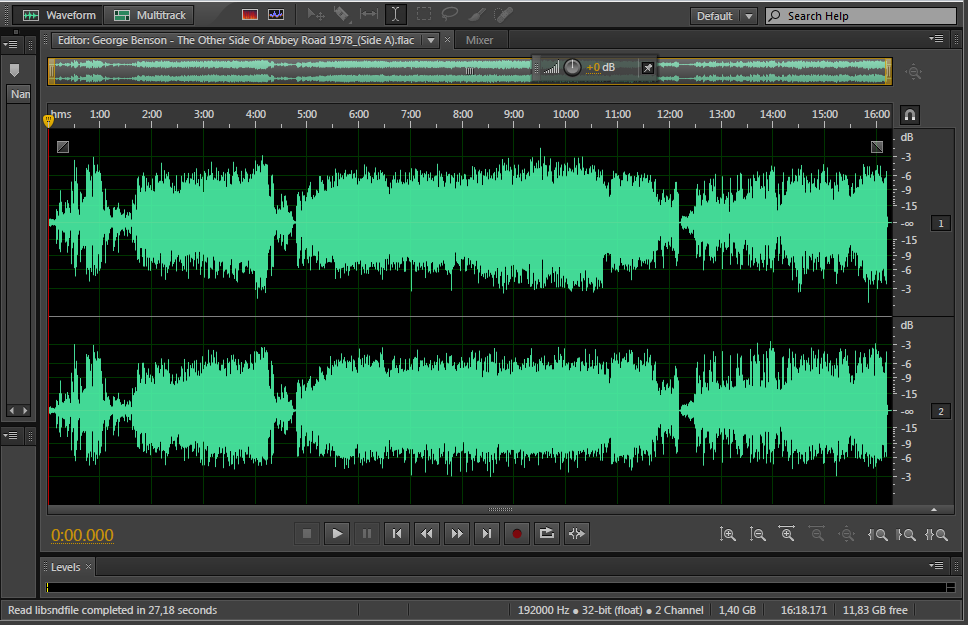This screenshot has height=625, width=968.
Task: Zoom out full on all axes
Action: (x=847, y=534)
